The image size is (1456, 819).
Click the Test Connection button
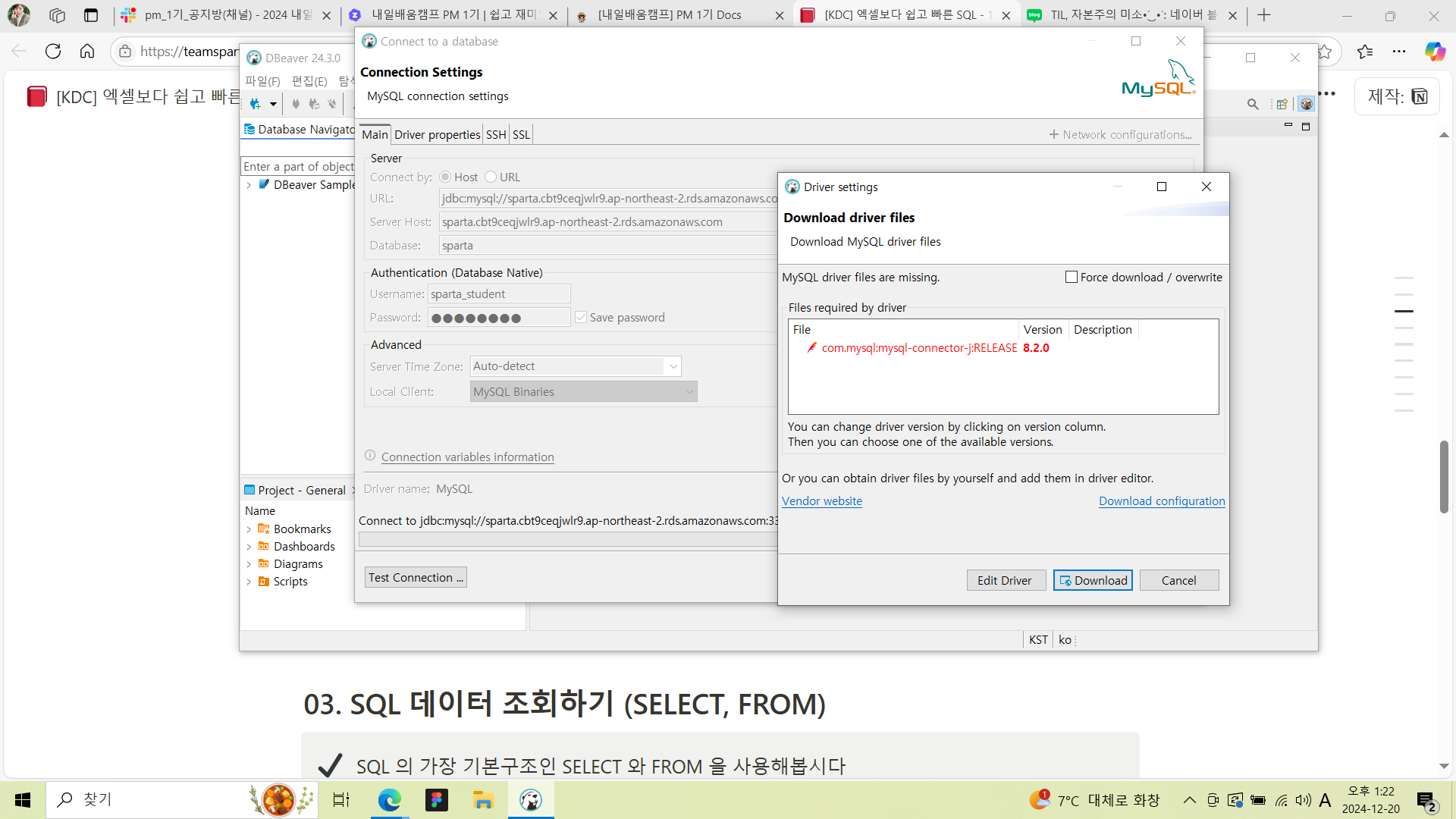pos(416,577)
